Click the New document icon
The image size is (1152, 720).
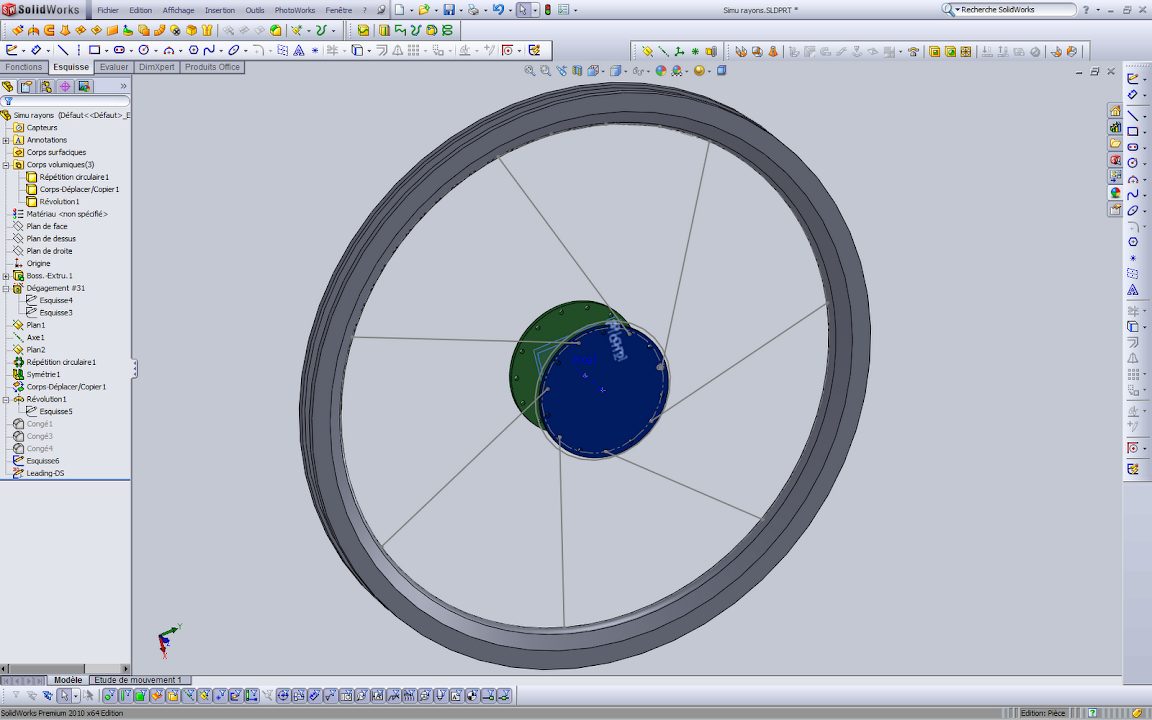pyautogui.click(x=400, y=10)
